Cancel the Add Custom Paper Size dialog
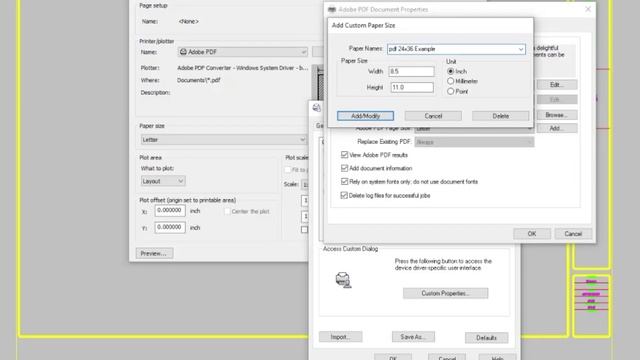The image size is (640, 360). point(433,116)
